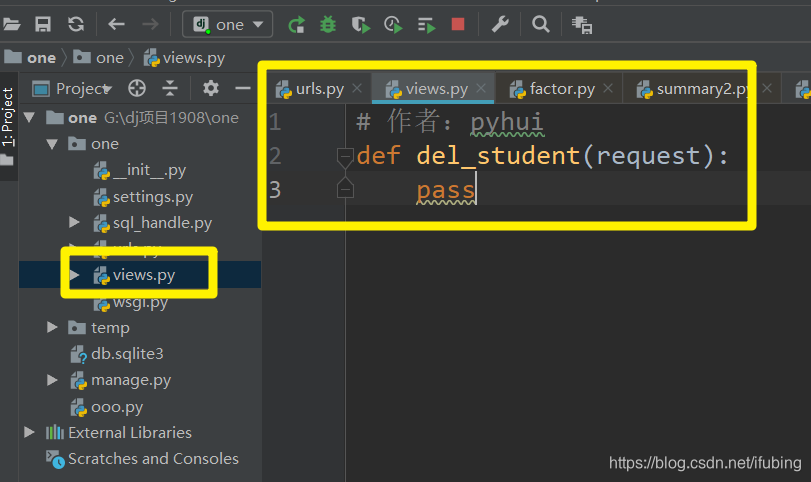Expand External Libraries arrow

tap(29, 432)
